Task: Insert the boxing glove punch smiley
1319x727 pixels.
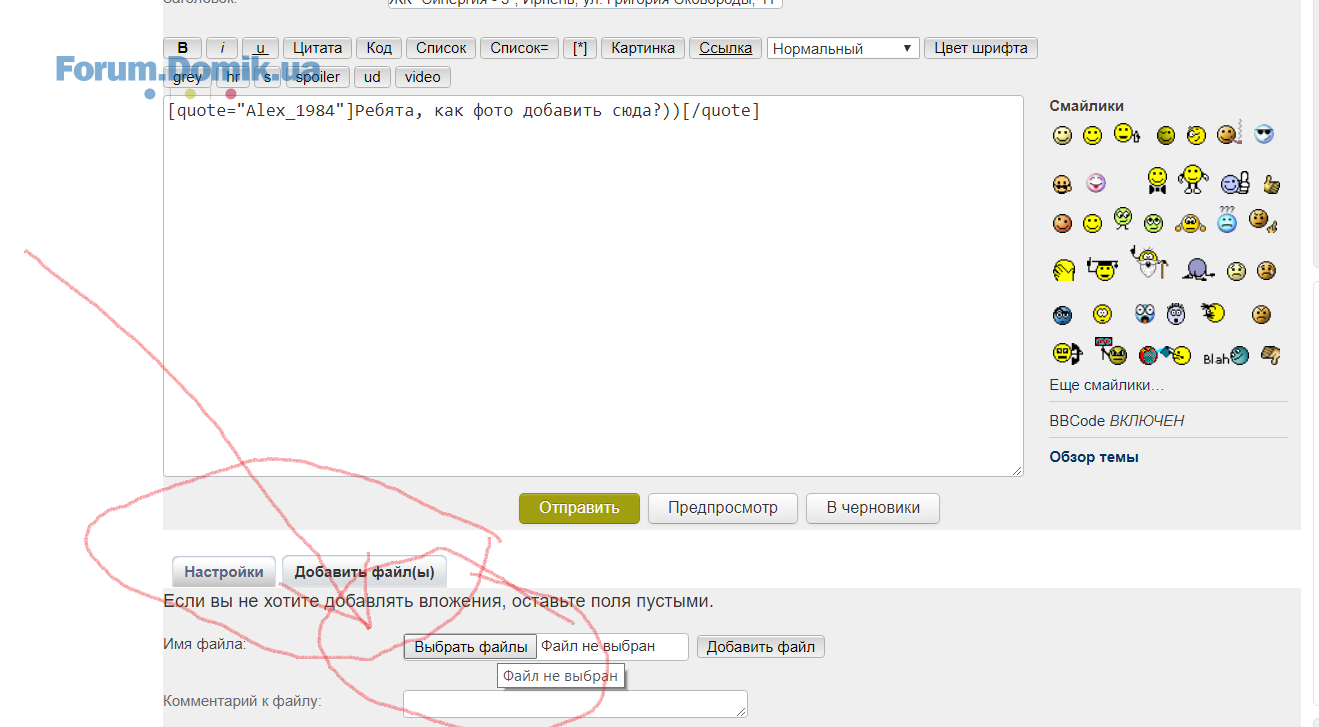Action: pos(1164,355)
